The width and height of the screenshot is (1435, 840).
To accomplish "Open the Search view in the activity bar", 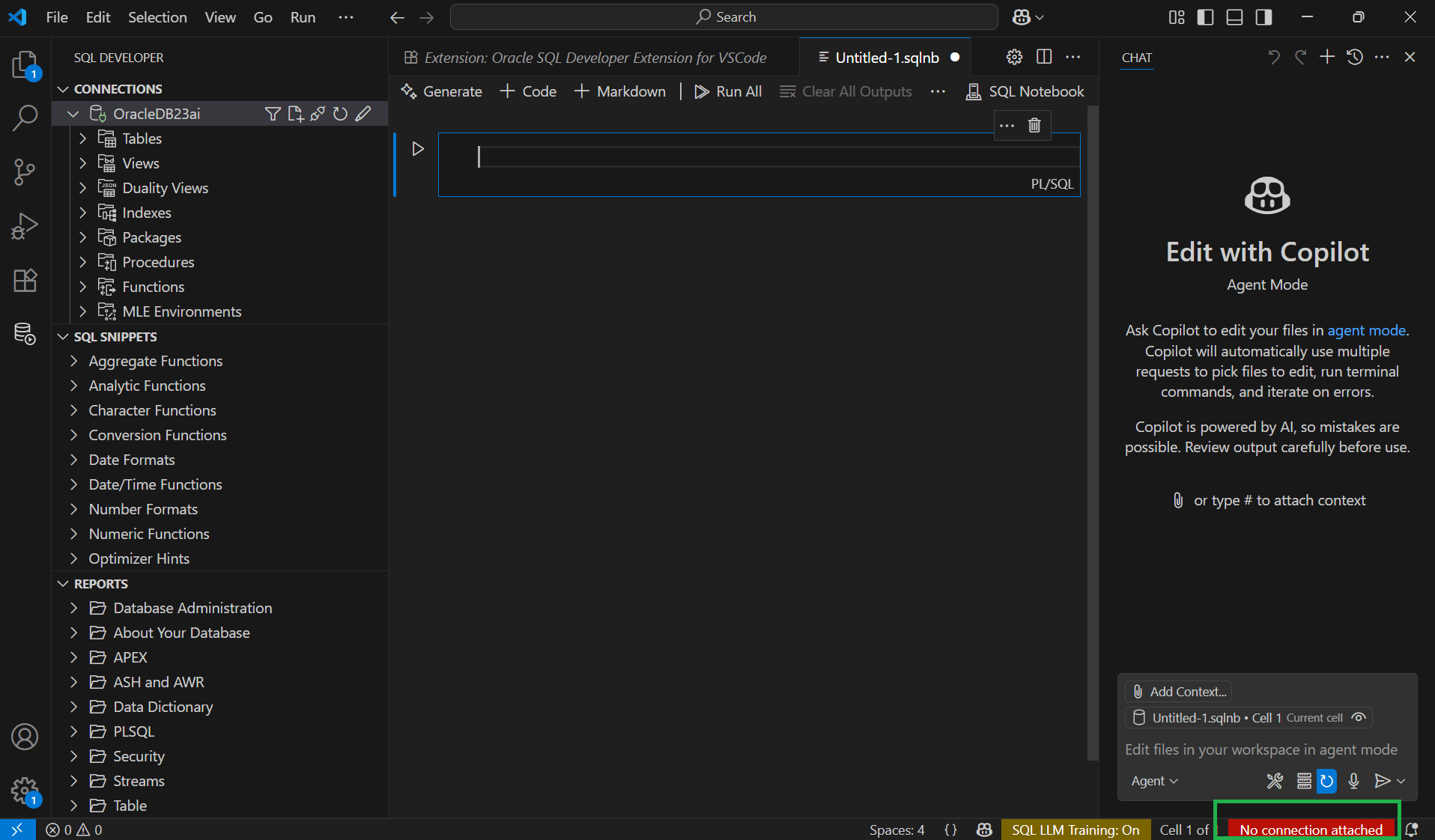I will coord(25,118).
